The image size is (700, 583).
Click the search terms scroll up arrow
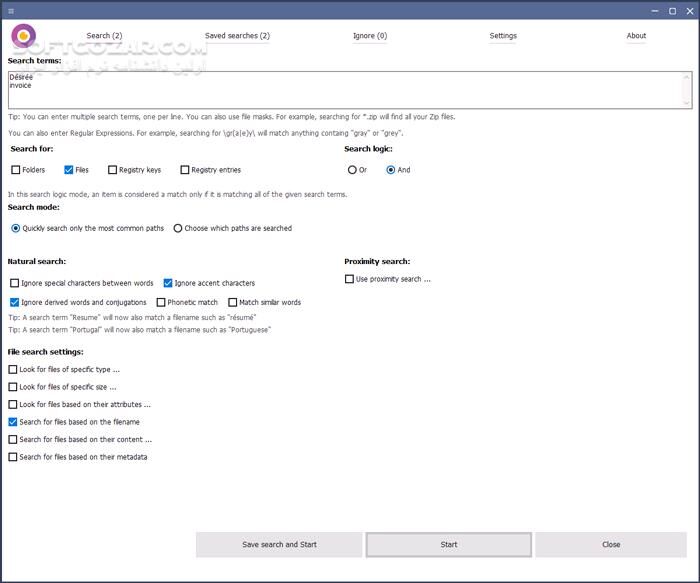686,76
